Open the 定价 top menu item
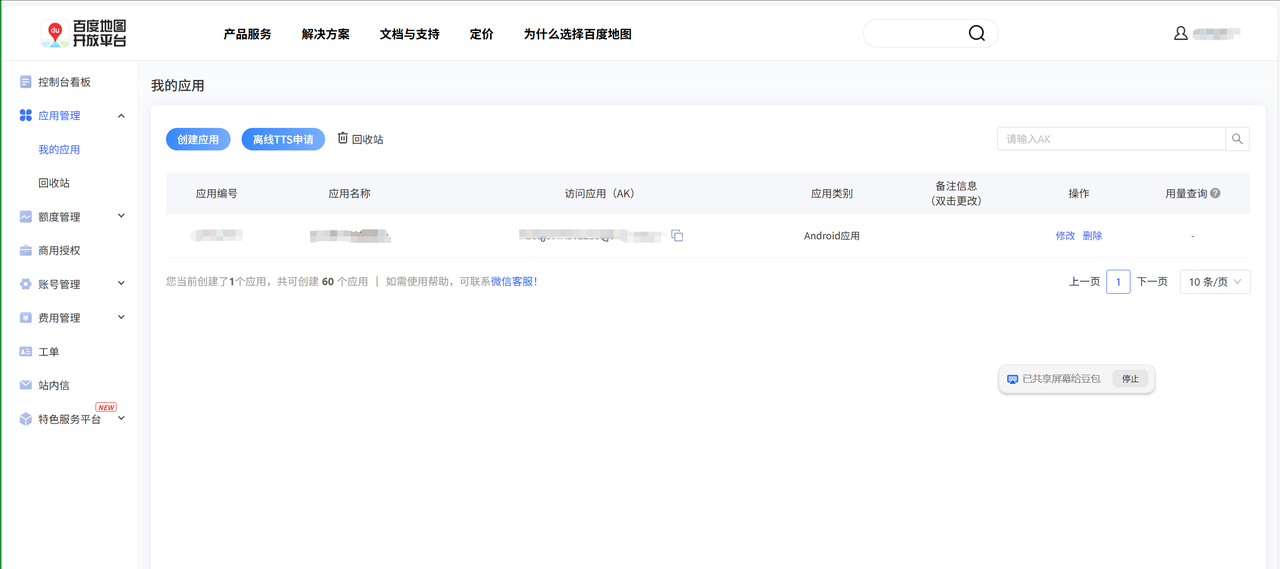1280x569 pixels. [482, 34]
